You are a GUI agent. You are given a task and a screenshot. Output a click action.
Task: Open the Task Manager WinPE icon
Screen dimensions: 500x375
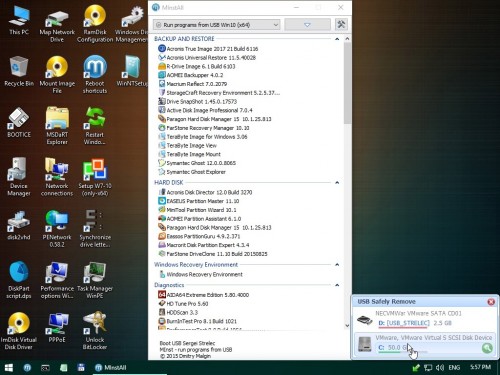coord(95,280)
